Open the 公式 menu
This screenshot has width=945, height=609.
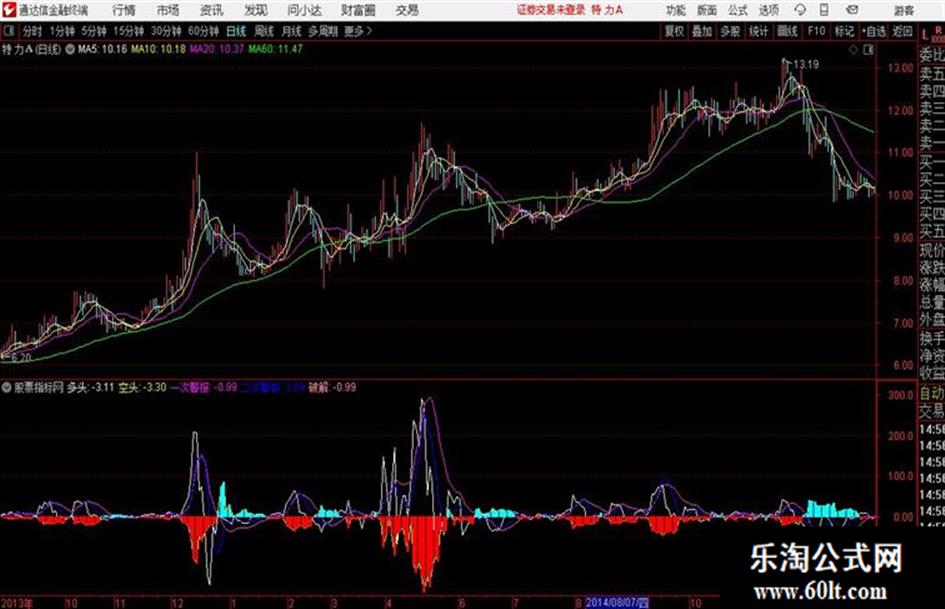point(737,10)
